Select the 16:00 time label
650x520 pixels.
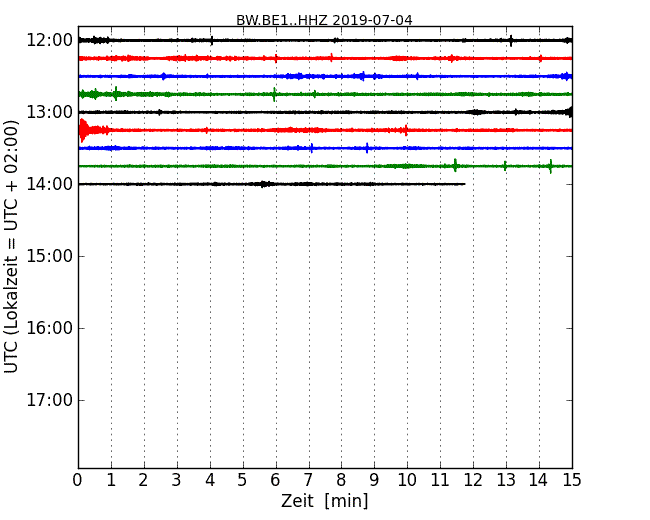click(49, 328)
